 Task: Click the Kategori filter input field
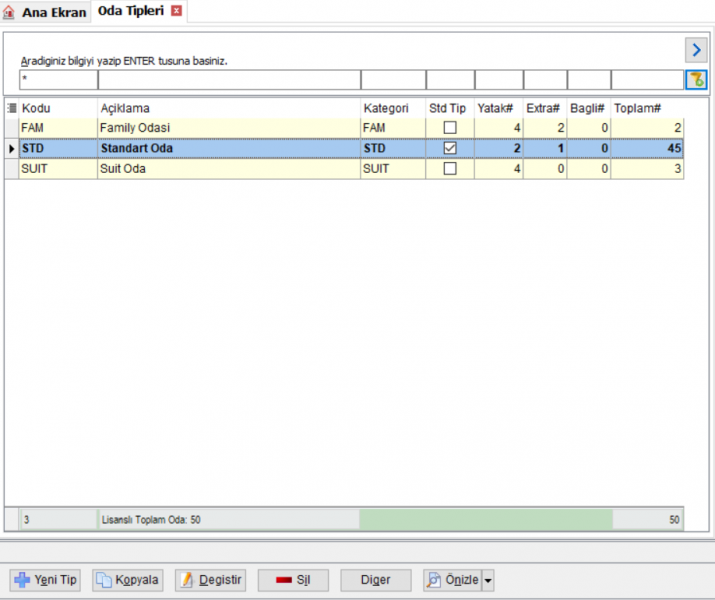coord(393,80)
